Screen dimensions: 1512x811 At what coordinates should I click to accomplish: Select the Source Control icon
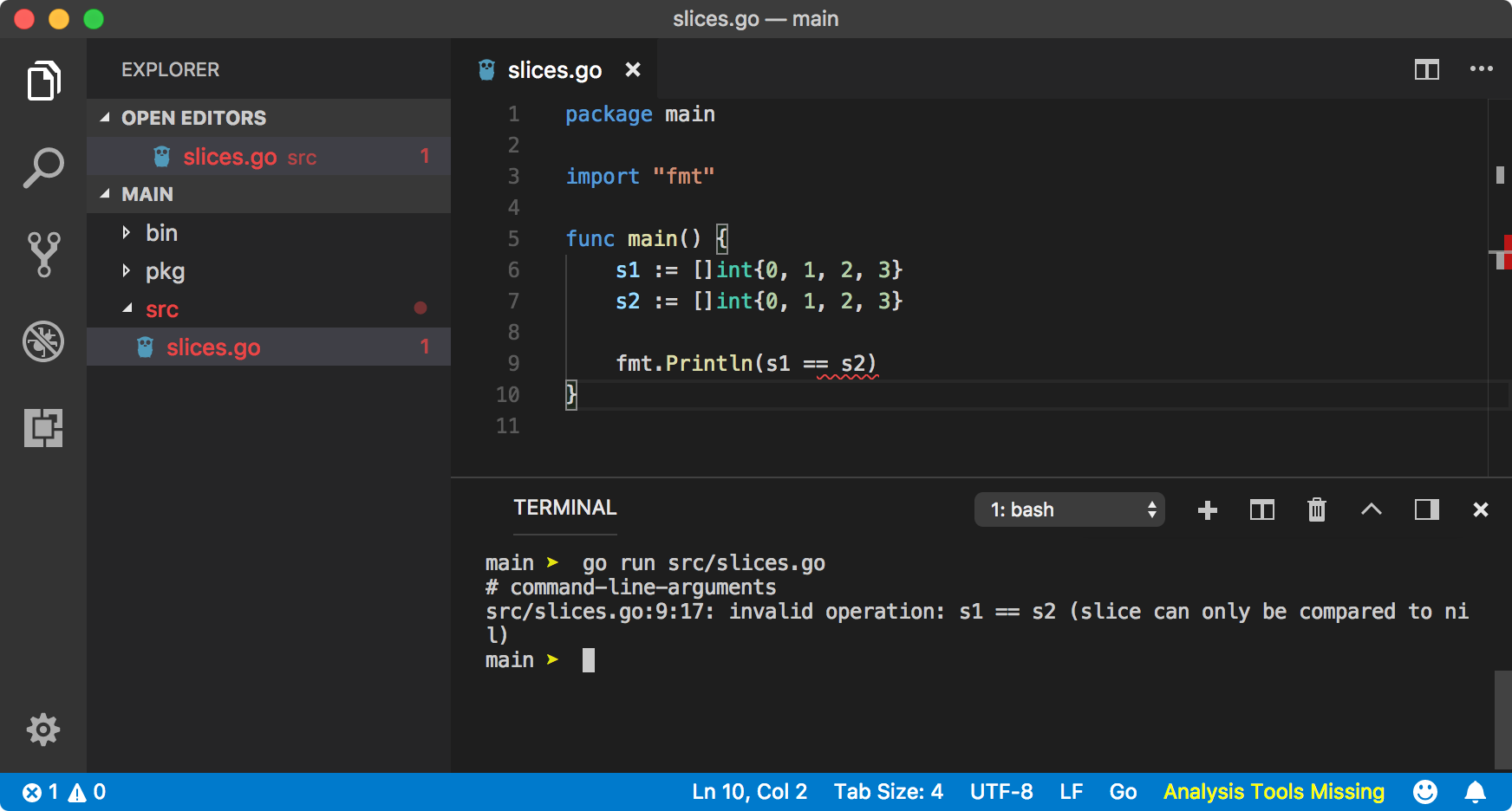click(x=43, y=253)
